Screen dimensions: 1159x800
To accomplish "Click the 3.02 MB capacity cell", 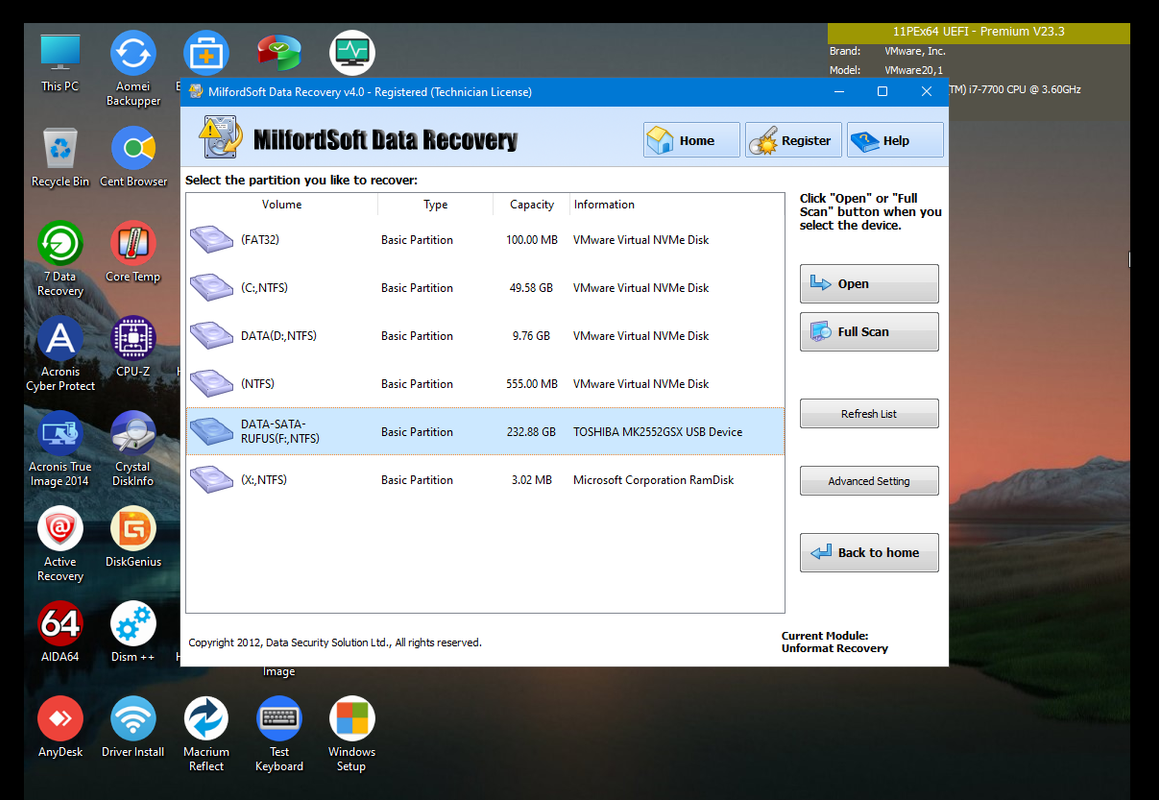I will click(x=531, y=480).
